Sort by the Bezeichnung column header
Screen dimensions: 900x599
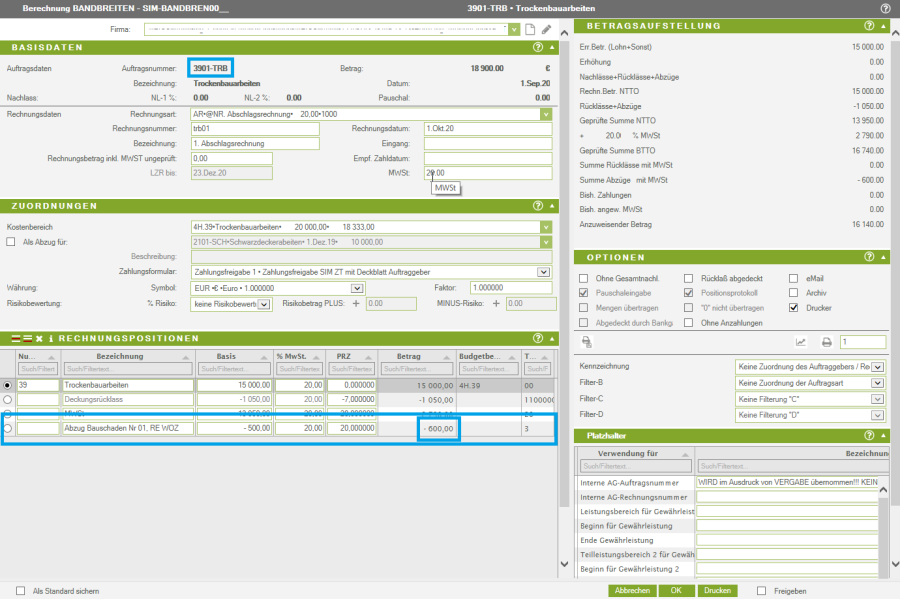(120, 356)
